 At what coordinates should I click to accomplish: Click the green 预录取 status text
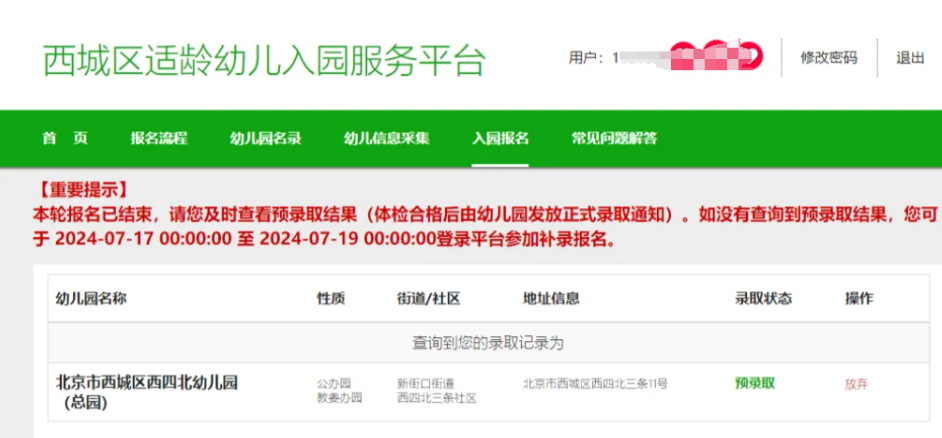coord(754,383)
